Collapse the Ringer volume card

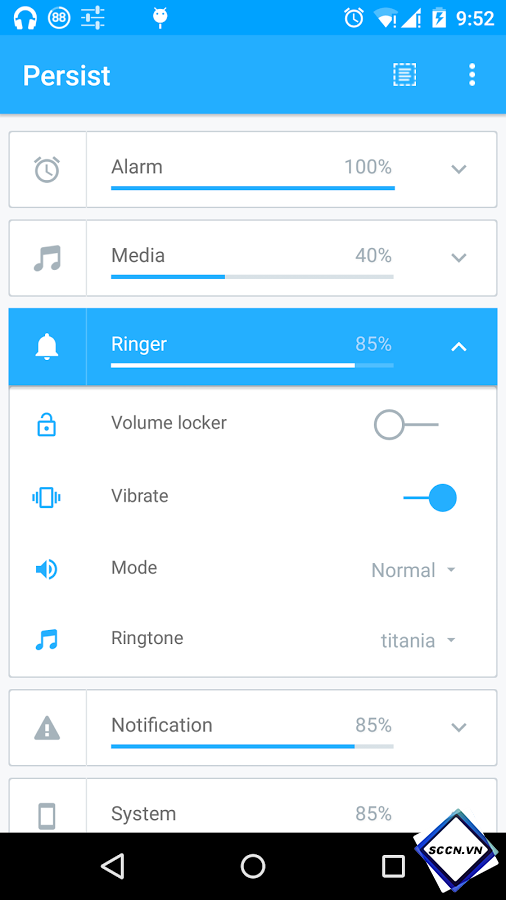(x=458, y=346)
